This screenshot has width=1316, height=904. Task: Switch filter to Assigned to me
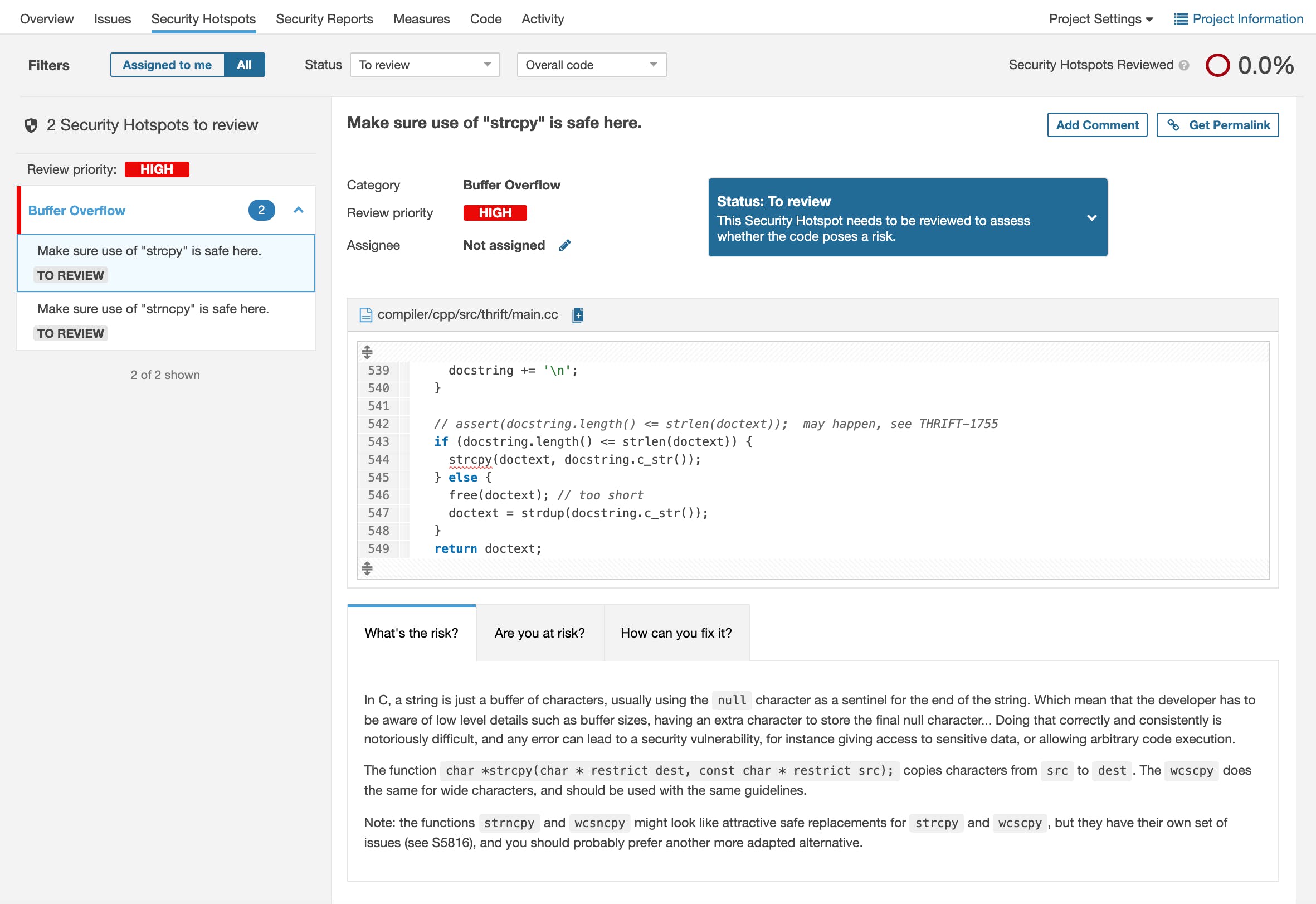coord(167,65)
